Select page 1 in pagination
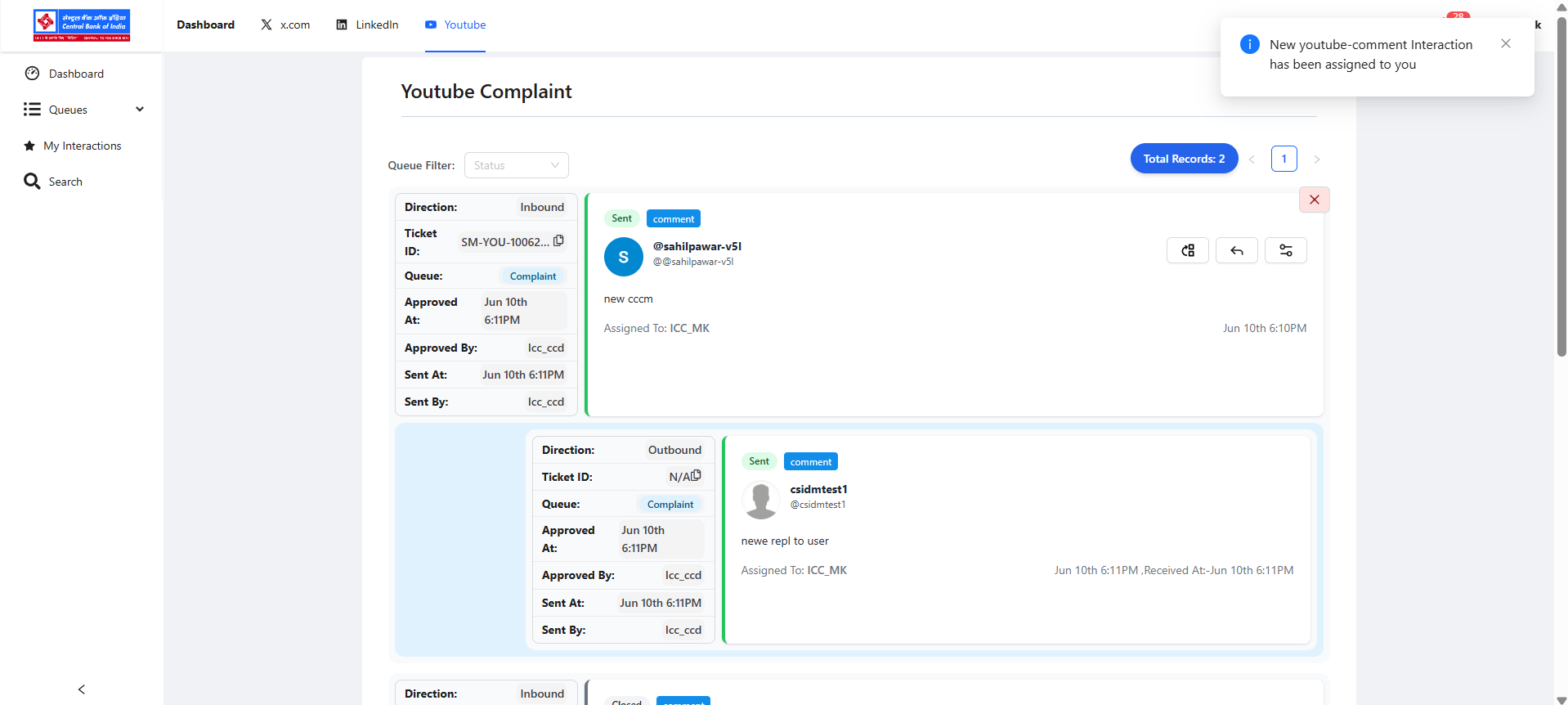 click(x=1284, y=159)
